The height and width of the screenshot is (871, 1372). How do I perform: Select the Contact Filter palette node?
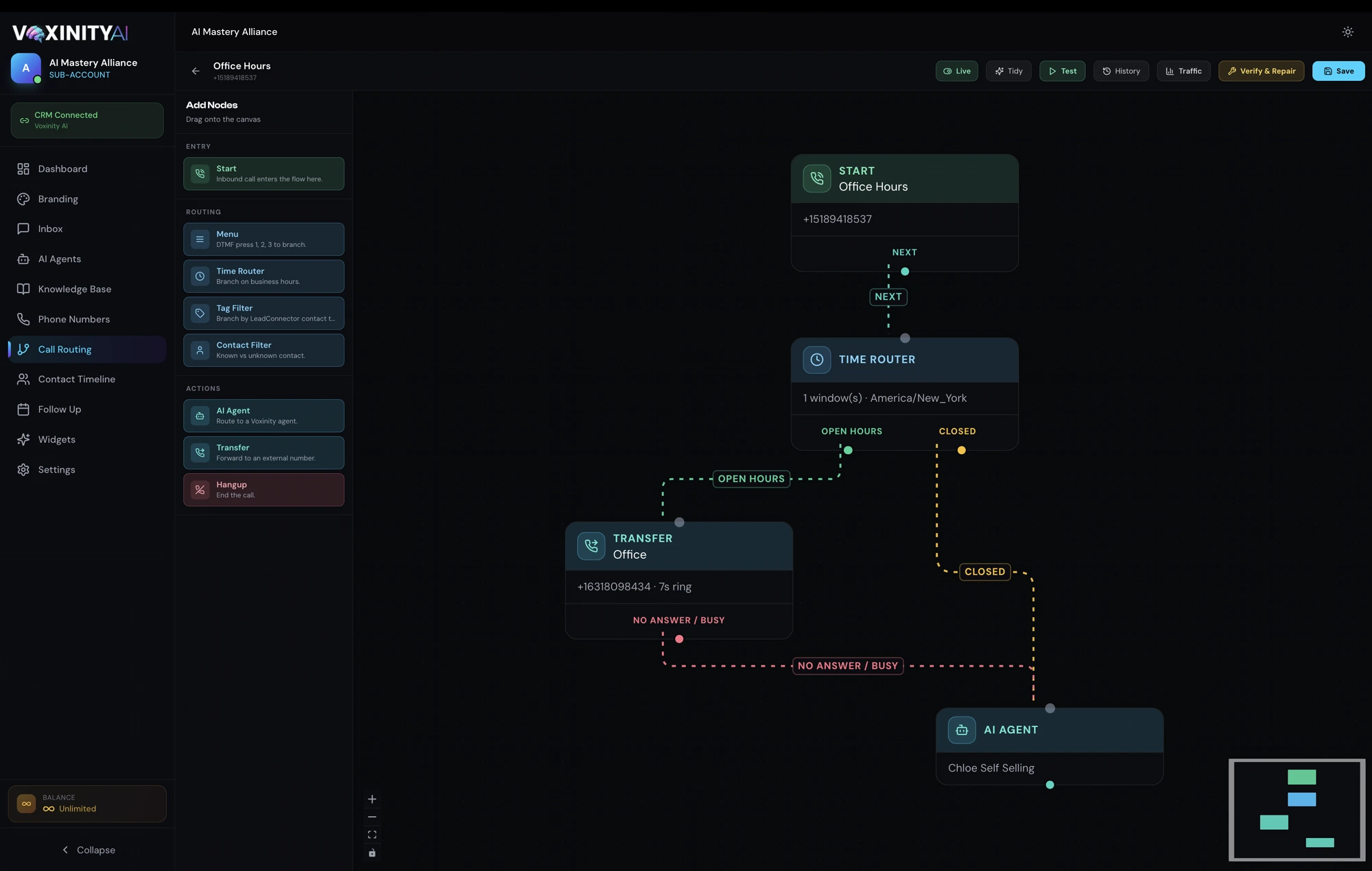click(263, 350)
